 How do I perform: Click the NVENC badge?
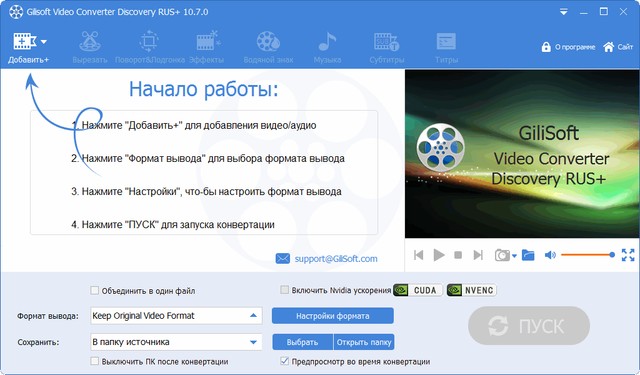pos(471,290)
